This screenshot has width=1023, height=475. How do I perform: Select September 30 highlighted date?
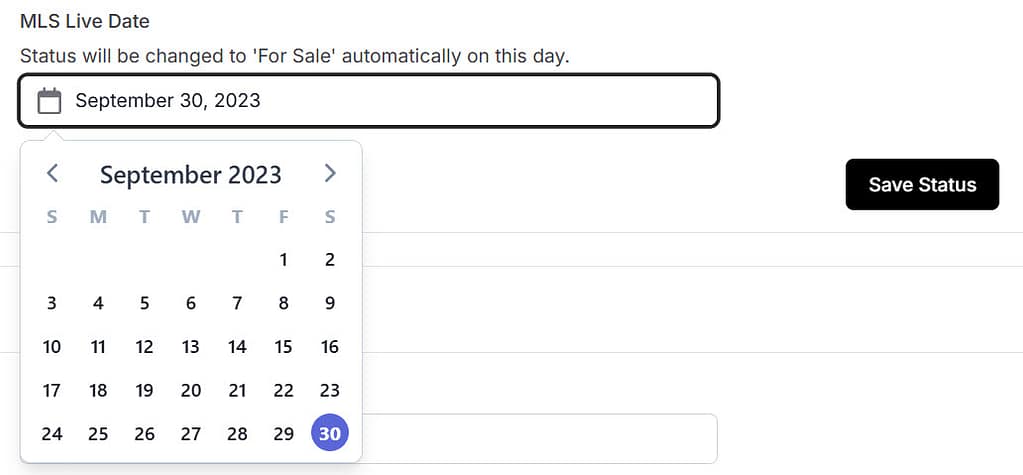click(330, 433)
